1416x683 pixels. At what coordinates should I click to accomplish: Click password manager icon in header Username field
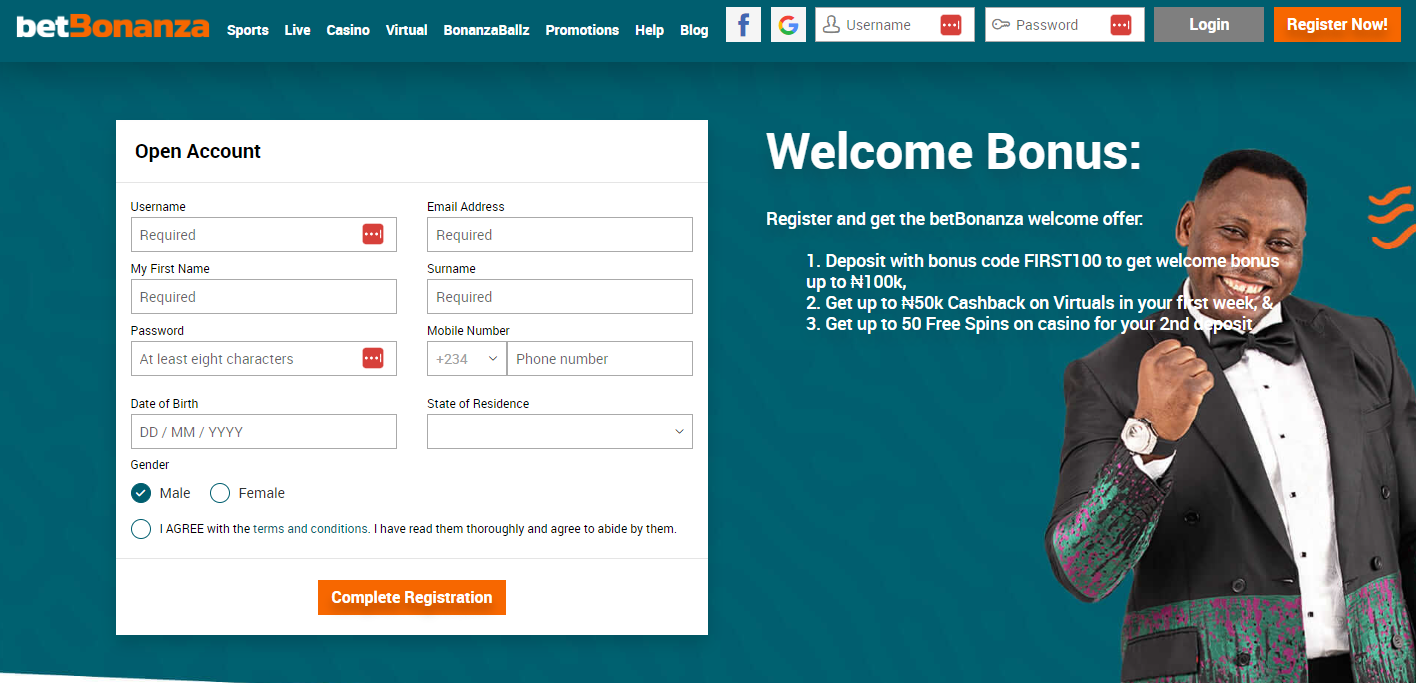pos(950,25)
